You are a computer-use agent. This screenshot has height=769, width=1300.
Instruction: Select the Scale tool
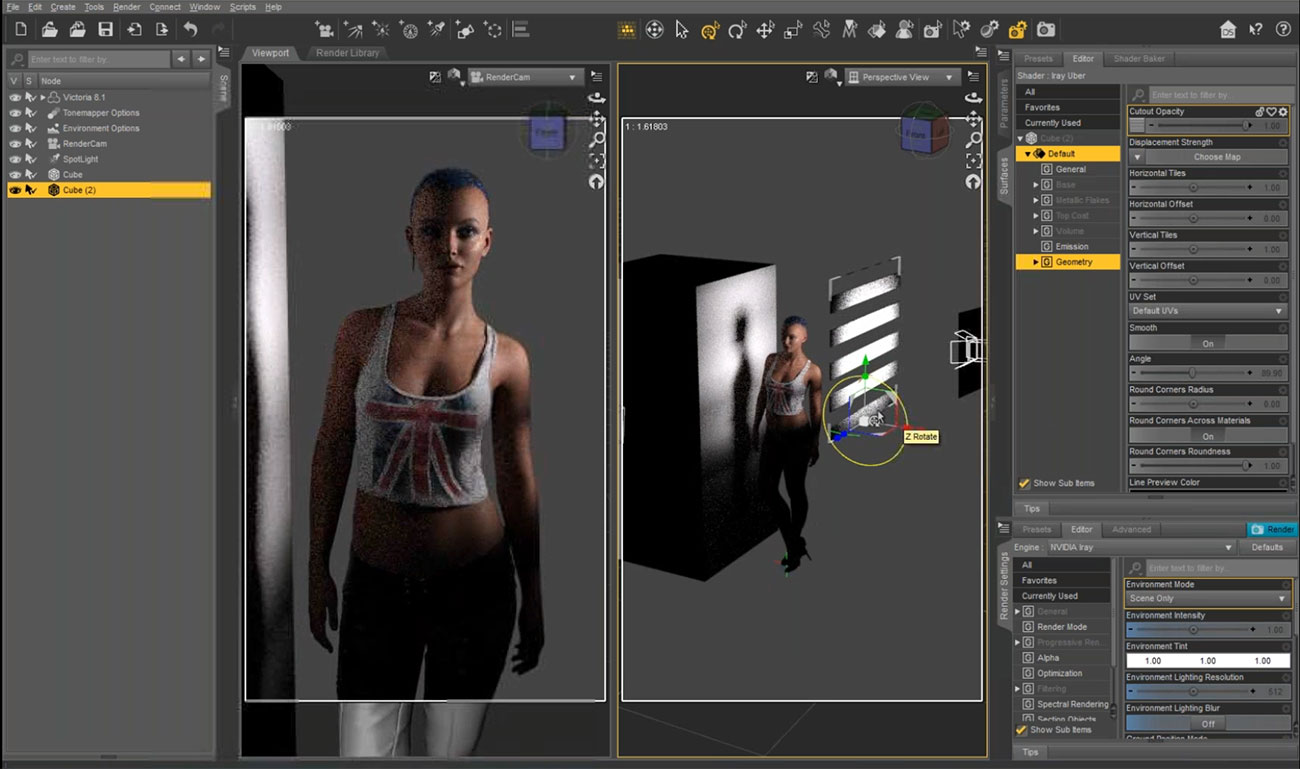[793, 30]
